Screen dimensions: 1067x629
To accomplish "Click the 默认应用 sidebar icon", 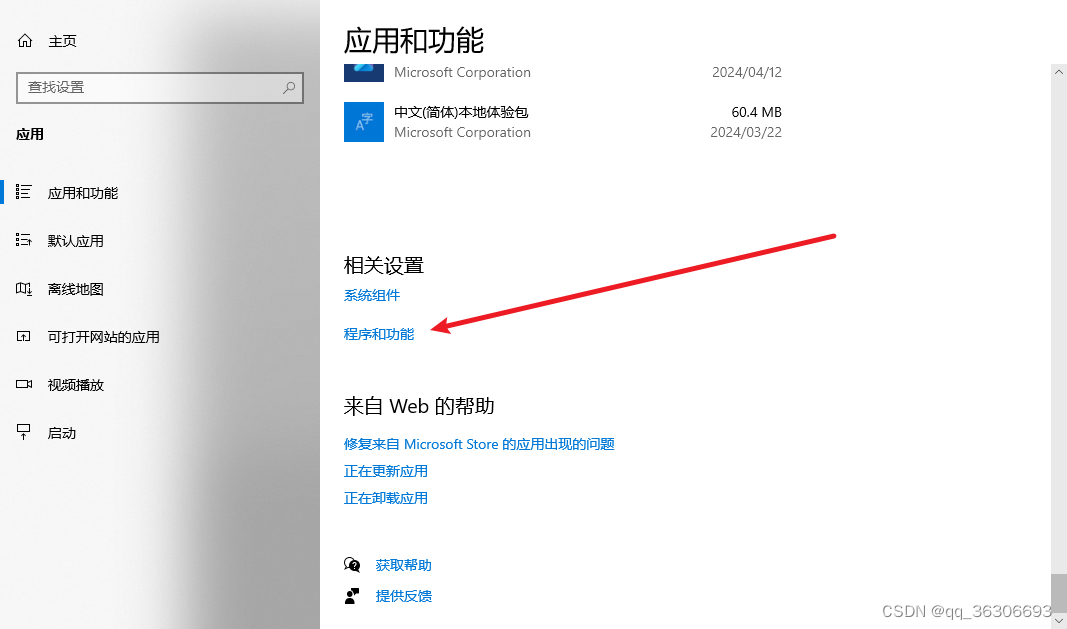I will (24, 240).
